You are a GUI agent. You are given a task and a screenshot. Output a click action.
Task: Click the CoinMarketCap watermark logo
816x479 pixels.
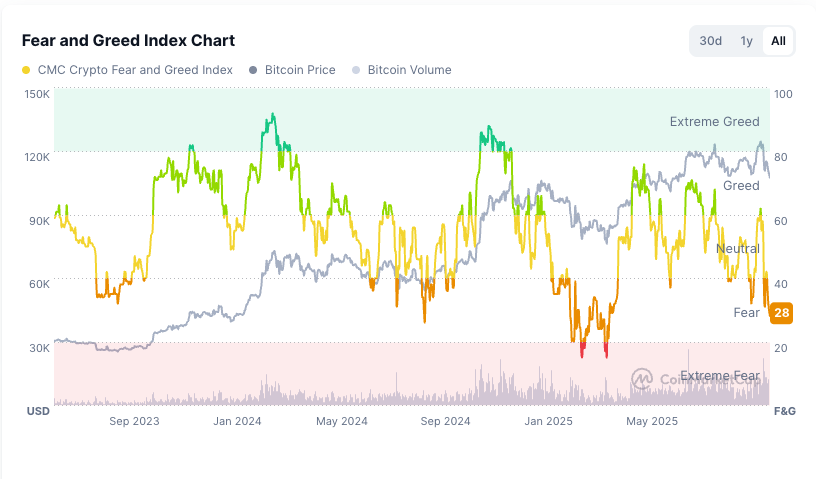[x=642, y=379]
